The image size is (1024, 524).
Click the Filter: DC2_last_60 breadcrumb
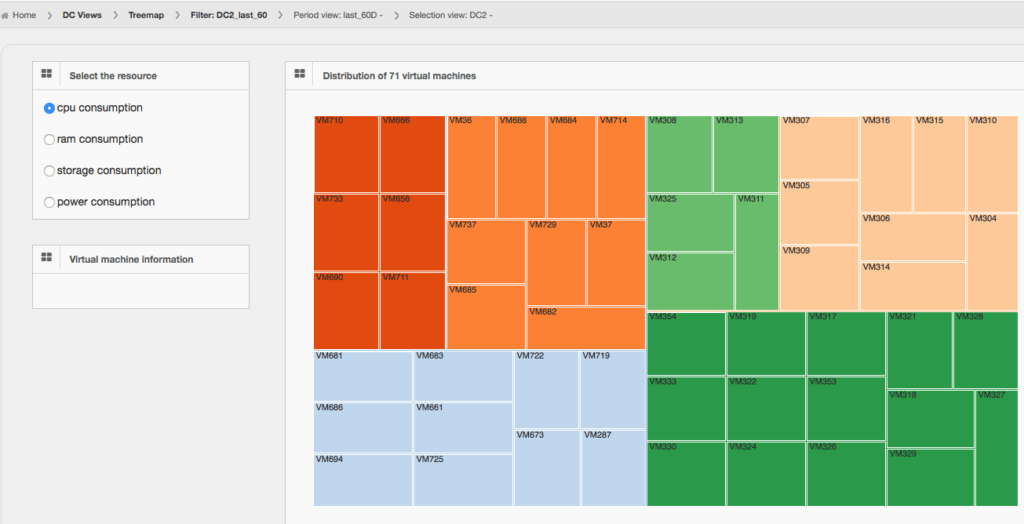[x=229, y=15]
